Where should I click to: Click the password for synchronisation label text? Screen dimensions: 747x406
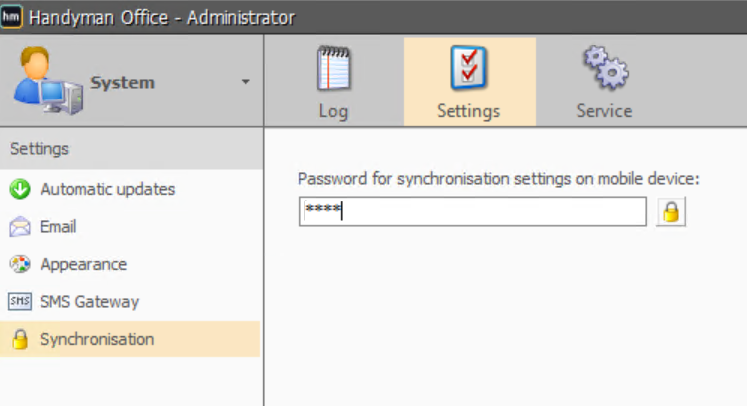(x=498, y=179)
